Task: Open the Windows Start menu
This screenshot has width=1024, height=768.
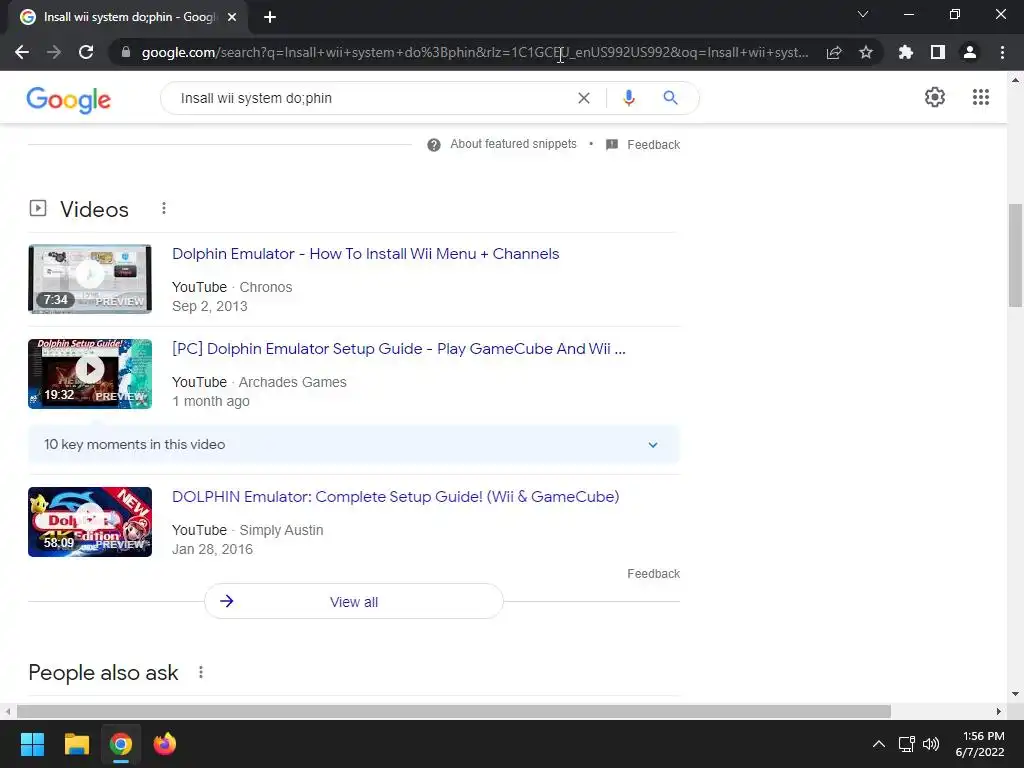Action: coord(32,744)
